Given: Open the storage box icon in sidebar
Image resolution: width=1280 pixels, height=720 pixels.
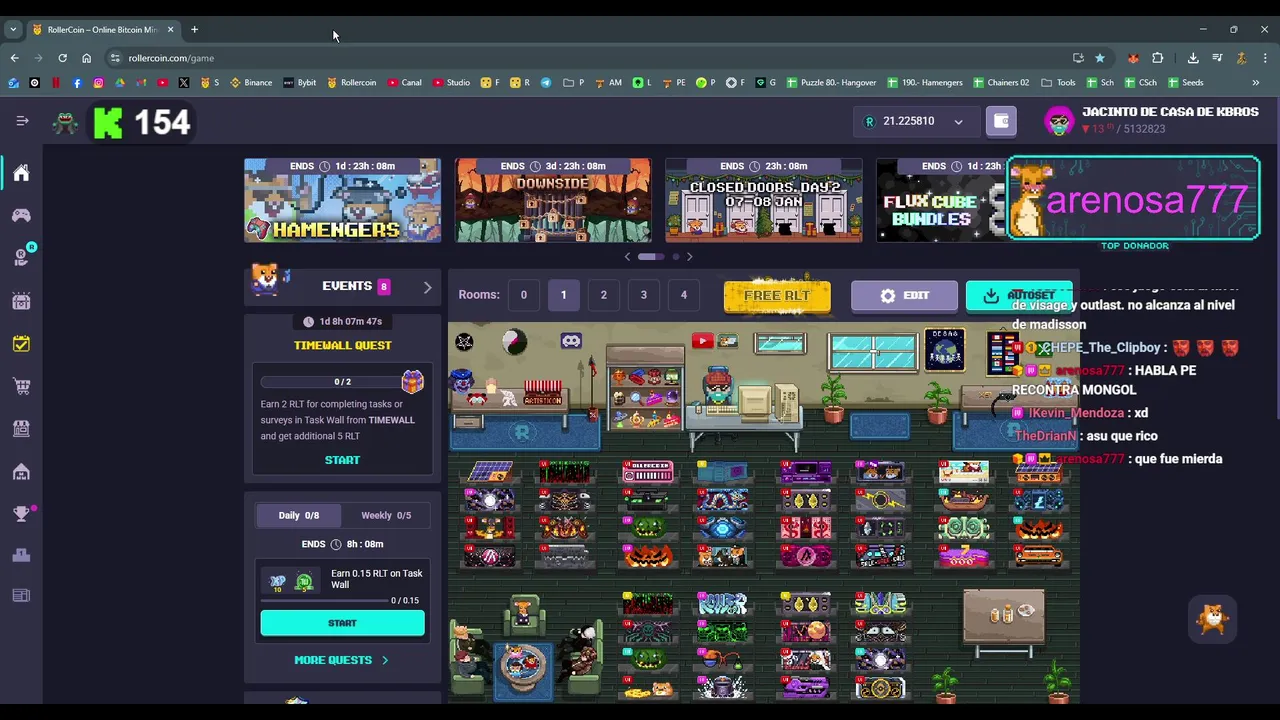Looking at the screenshot, I should [21, 301].
